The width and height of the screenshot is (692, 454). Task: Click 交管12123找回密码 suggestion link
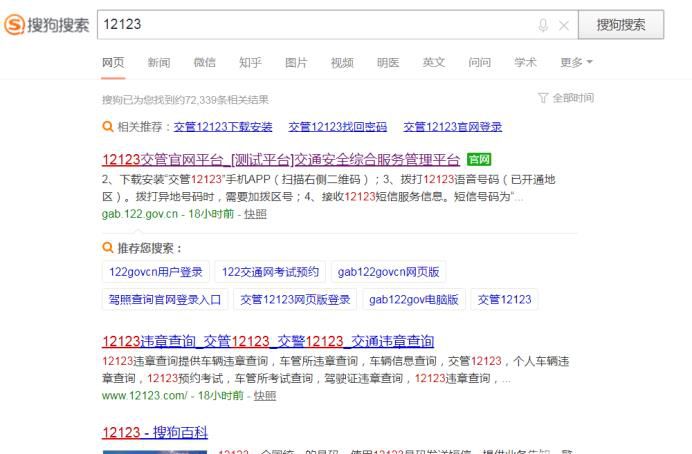pyautogui.click(x=338, y=127)
